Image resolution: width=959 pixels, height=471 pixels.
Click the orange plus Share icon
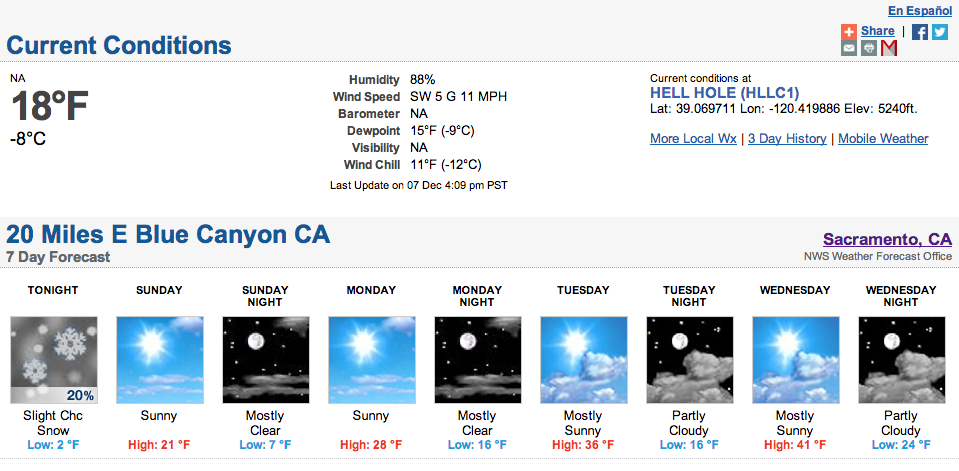click(x=848, y=32)
